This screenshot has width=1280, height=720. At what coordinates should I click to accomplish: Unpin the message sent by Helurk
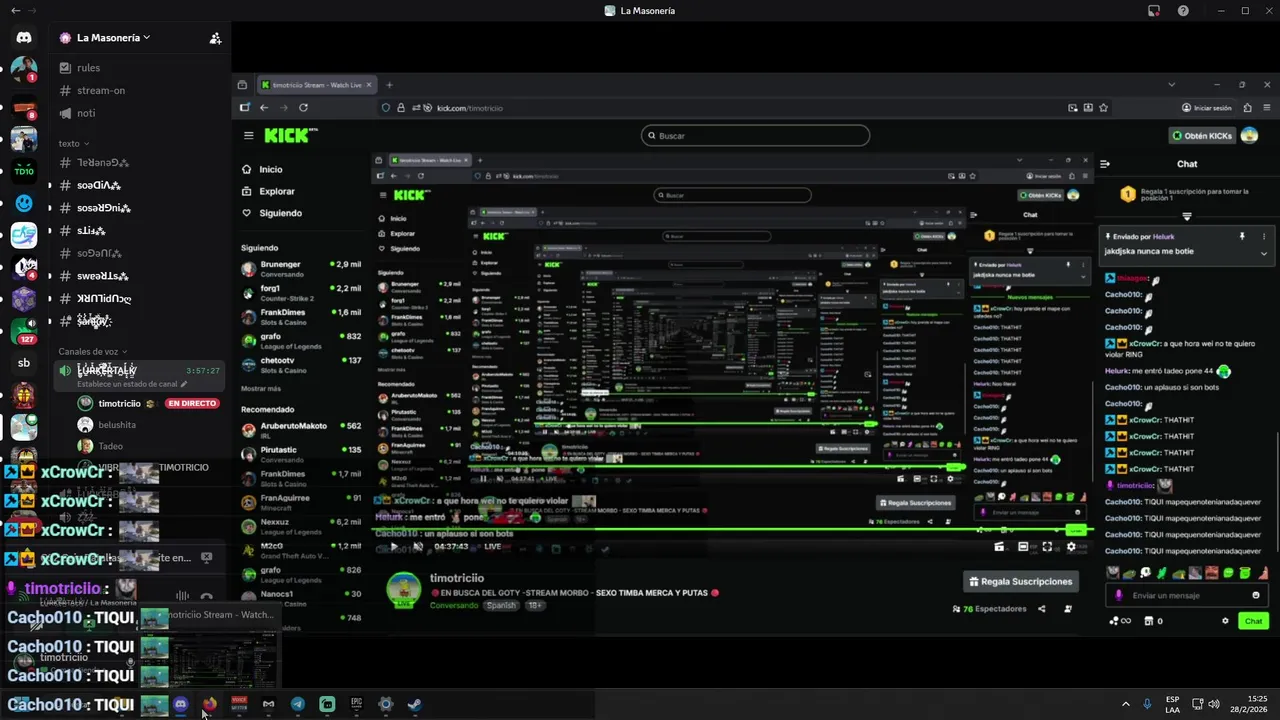click(1242, 237)
